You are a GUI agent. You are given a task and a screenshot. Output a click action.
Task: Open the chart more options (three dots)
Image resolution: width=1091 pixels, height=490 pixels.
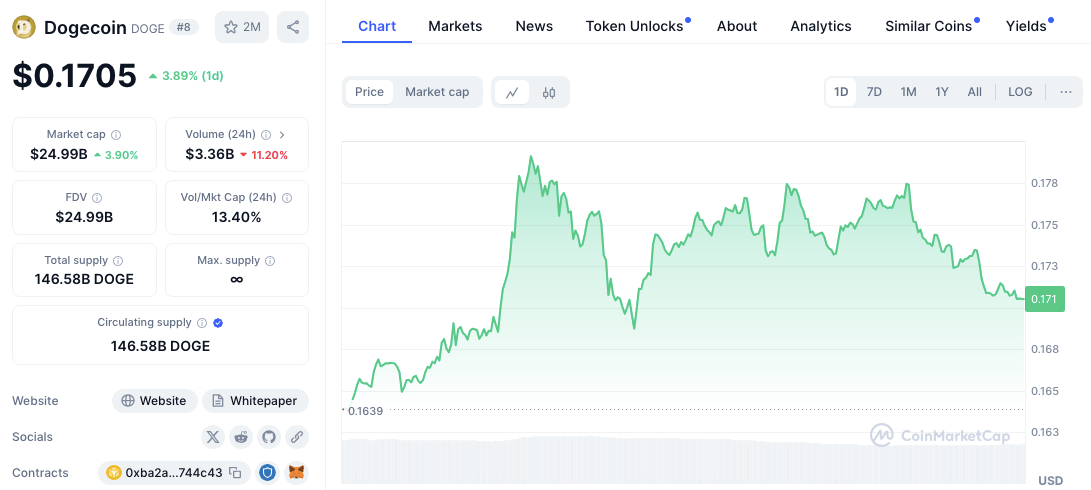click(1066, 92)
